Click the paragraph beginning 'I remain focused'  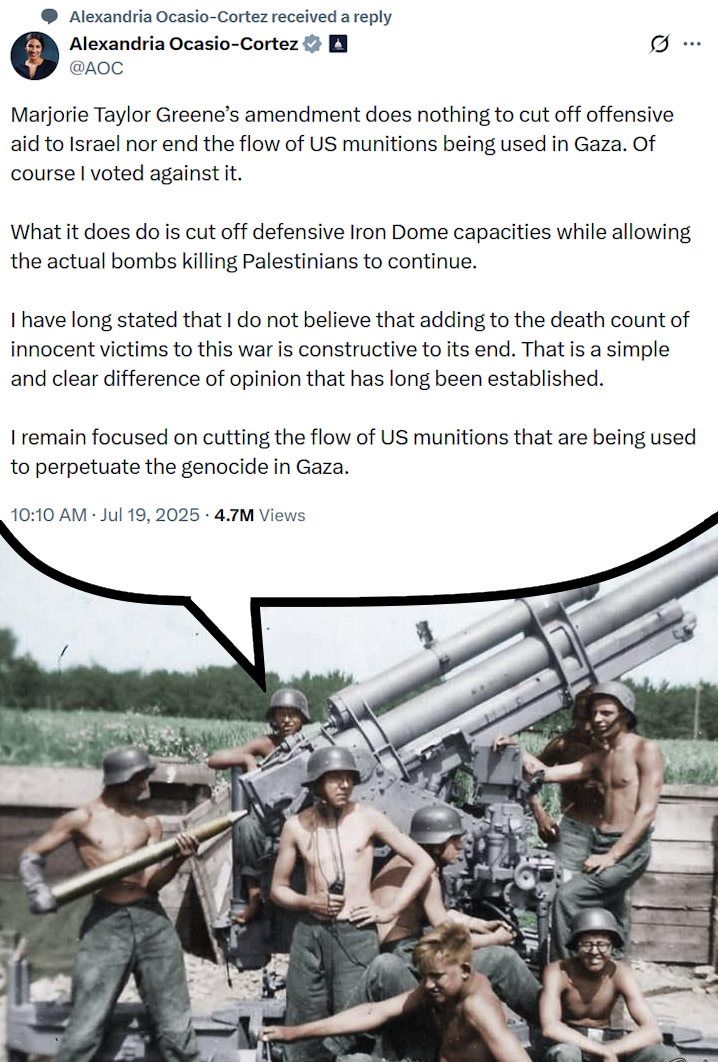tap(350, 453)
